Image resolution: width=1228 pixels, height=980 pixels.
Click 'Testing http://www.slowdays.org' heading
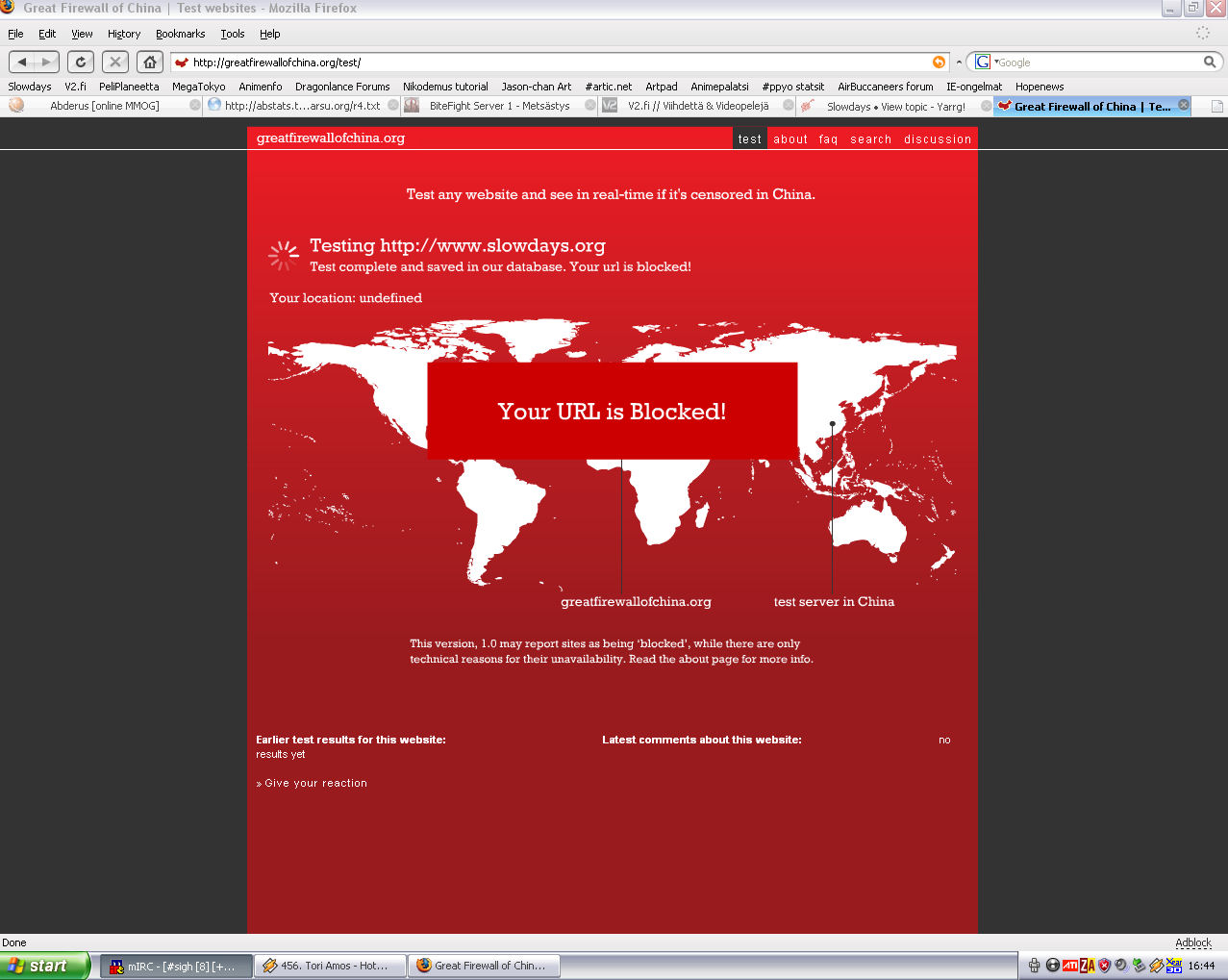[x=458, y=245]
